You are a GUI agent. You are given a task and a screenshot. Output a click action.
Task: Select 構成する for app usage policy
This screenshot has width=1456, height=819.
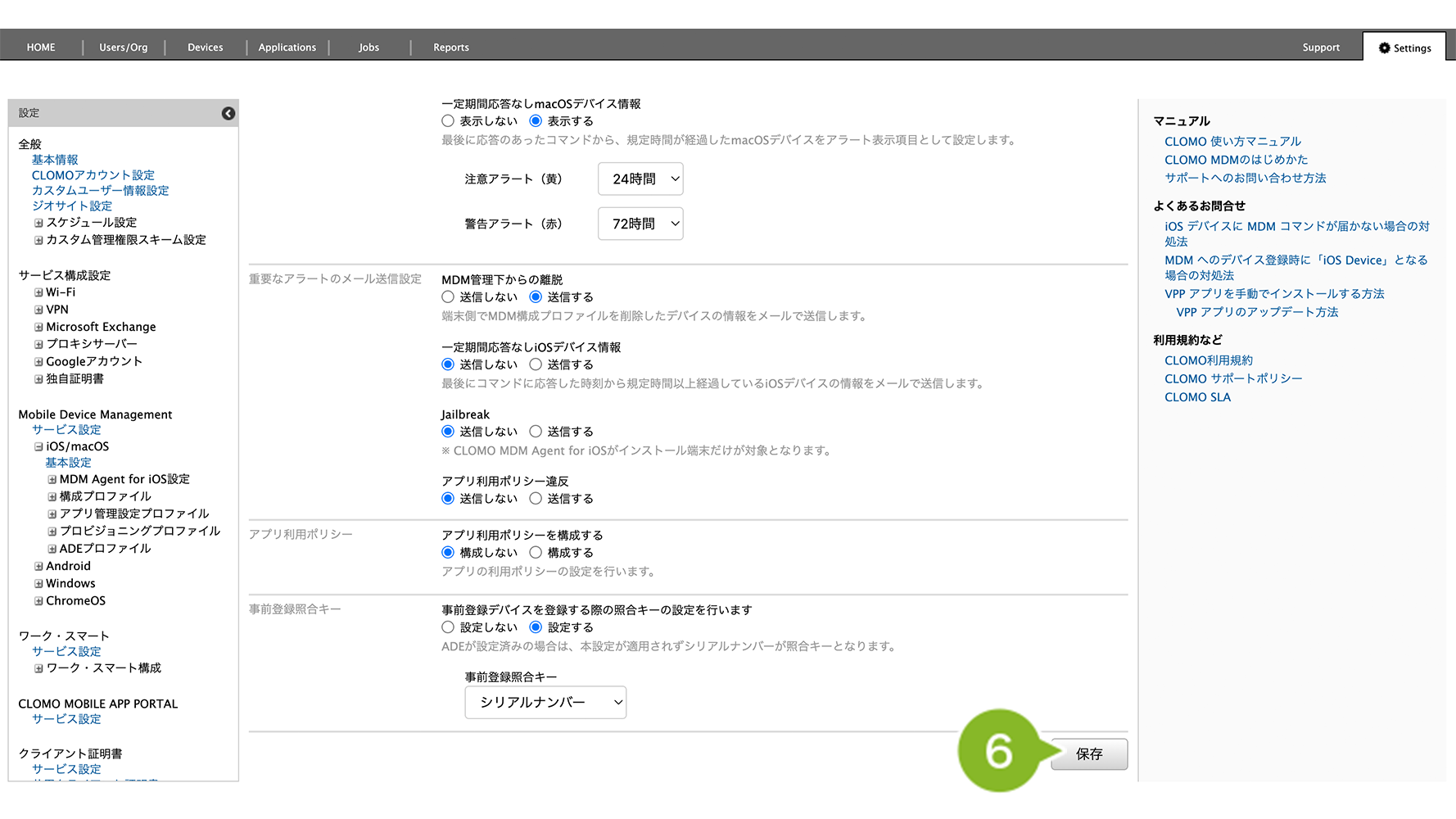point(536,553)
